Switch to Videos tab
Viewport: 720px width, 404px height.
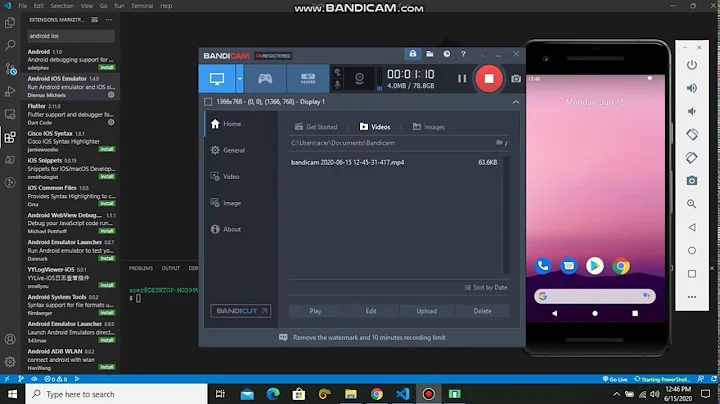point(375,127)
